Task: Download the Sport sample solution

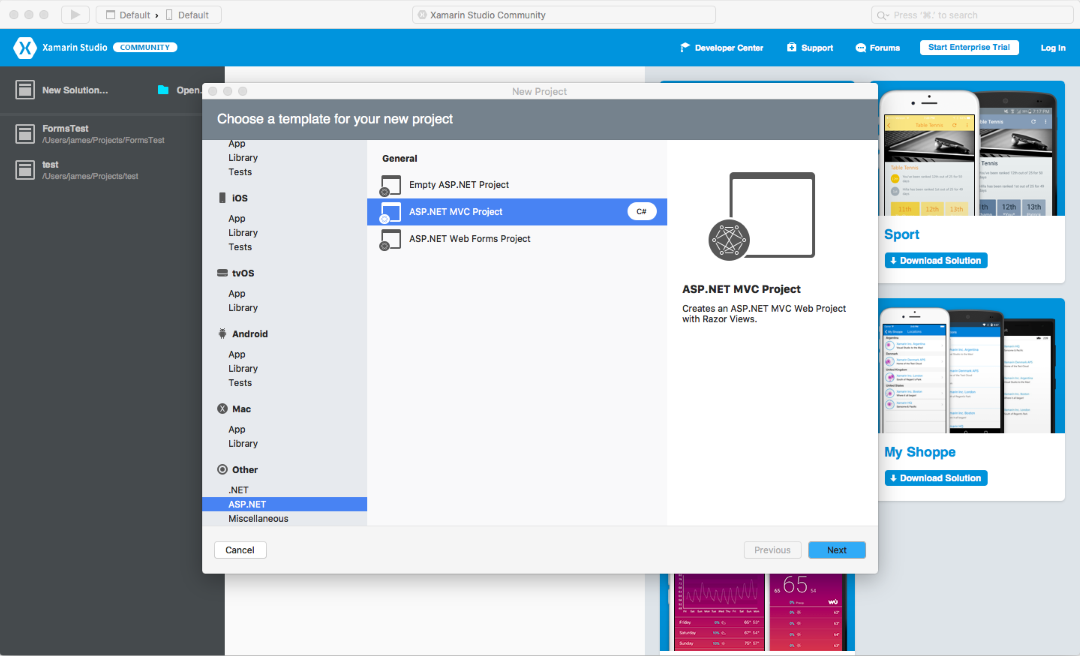Action: (936, 260)
